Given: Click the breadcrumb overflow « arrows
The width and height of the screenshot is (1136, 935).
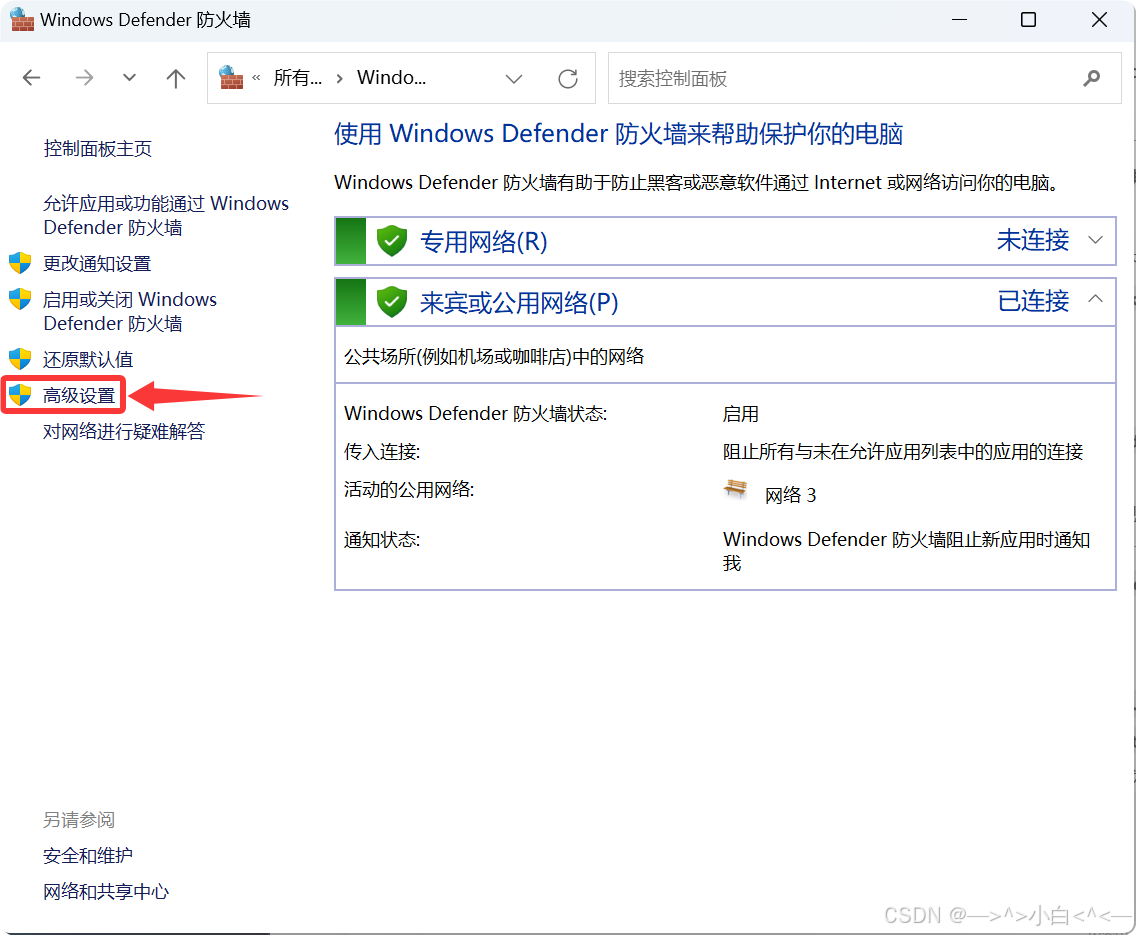Looking at the screenshot, I should click(256, 77).
